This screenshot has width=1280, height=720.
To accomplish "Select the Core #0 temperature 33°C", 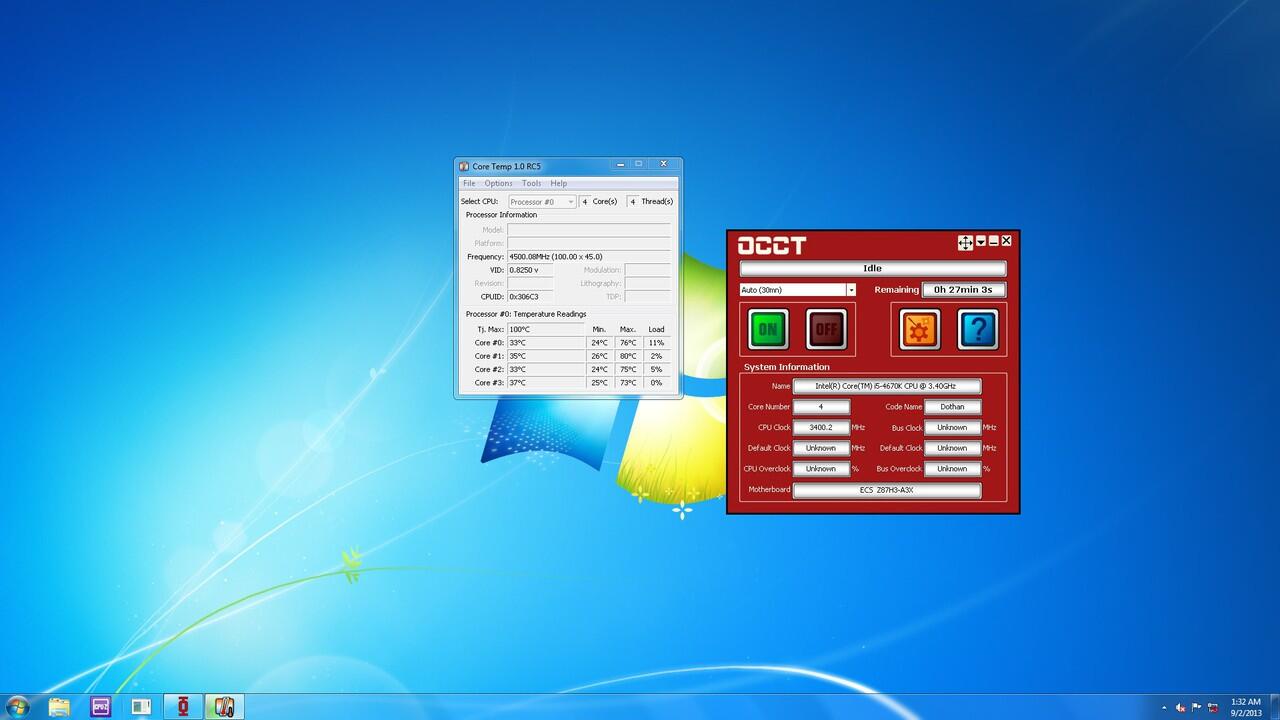I will pos(546,343).
